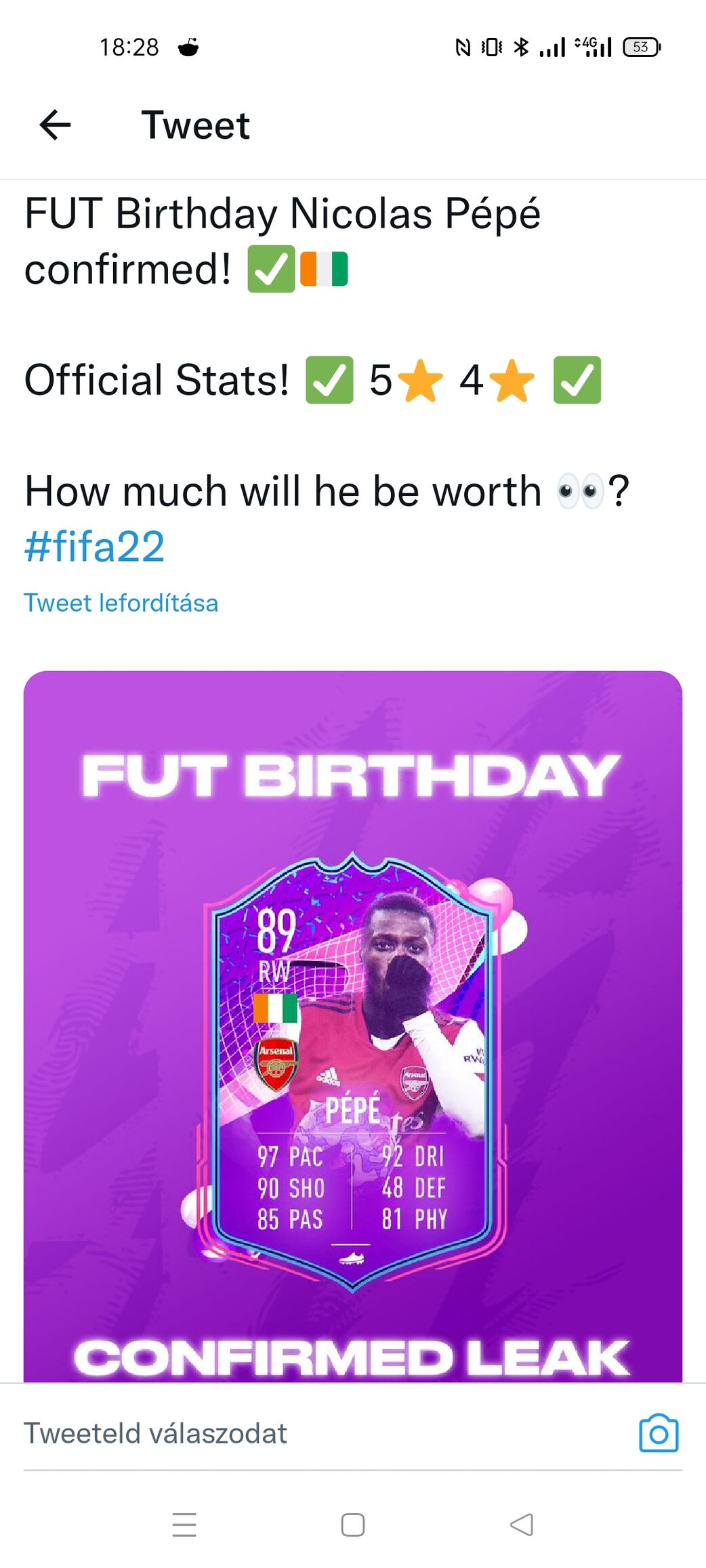This screenshot has height=1568, width=706.
Task: Open the FUT Birthday Pépé image
Action: coord(352,1016)
